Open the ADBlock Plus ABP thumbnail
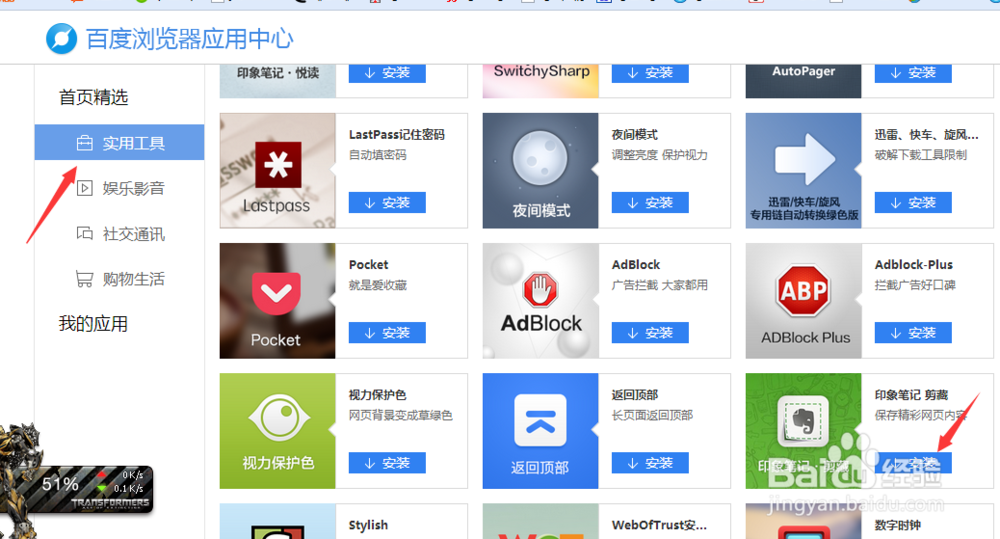 click(x=804, y=301)
